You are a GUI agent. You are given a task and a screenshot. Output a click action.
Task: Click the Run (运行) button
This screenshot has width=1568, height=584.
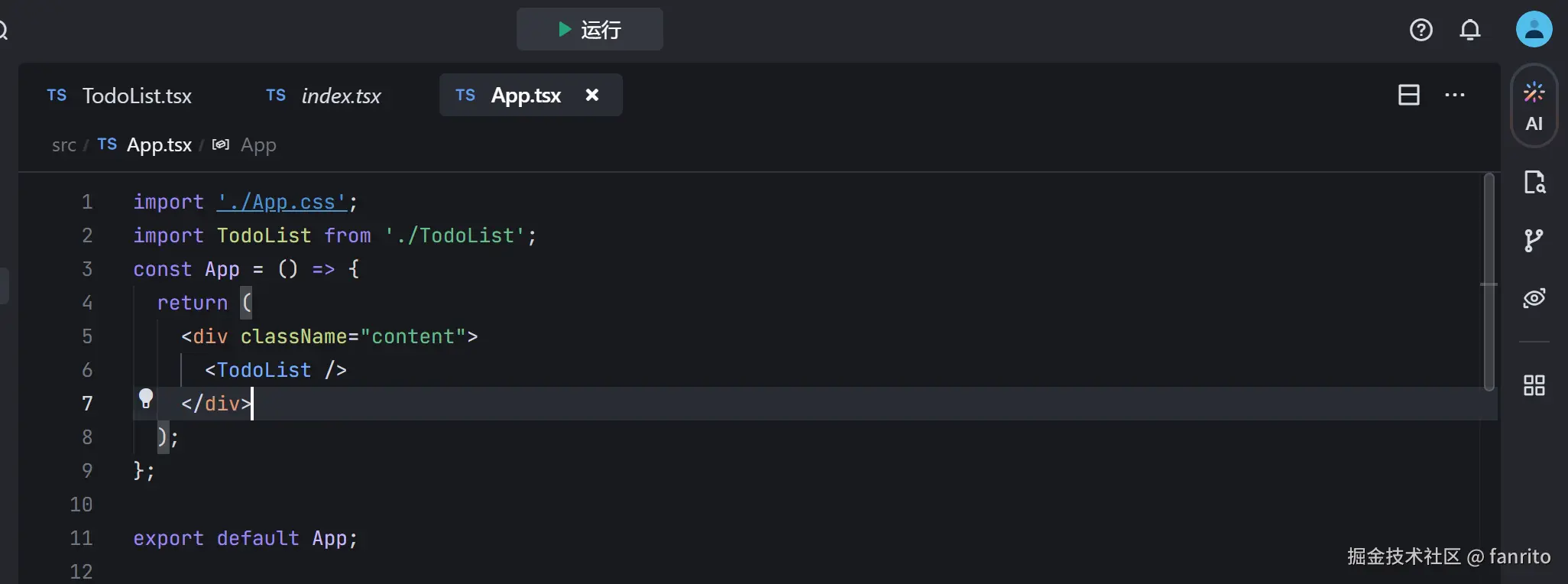589,30
